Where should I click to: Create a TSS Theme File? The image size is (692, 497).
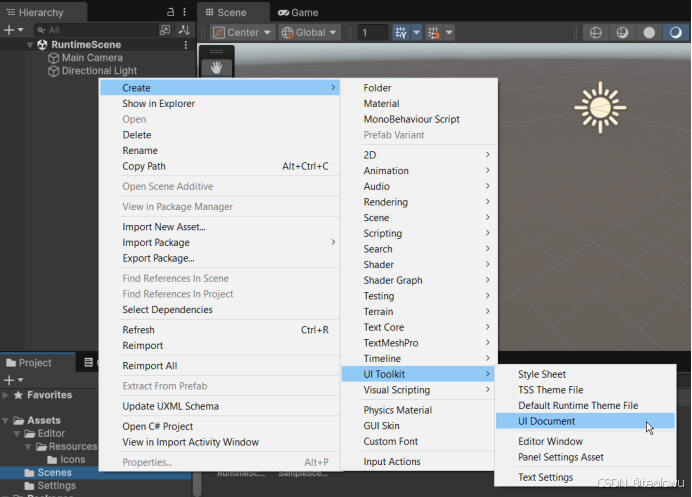tap(585, 390)
